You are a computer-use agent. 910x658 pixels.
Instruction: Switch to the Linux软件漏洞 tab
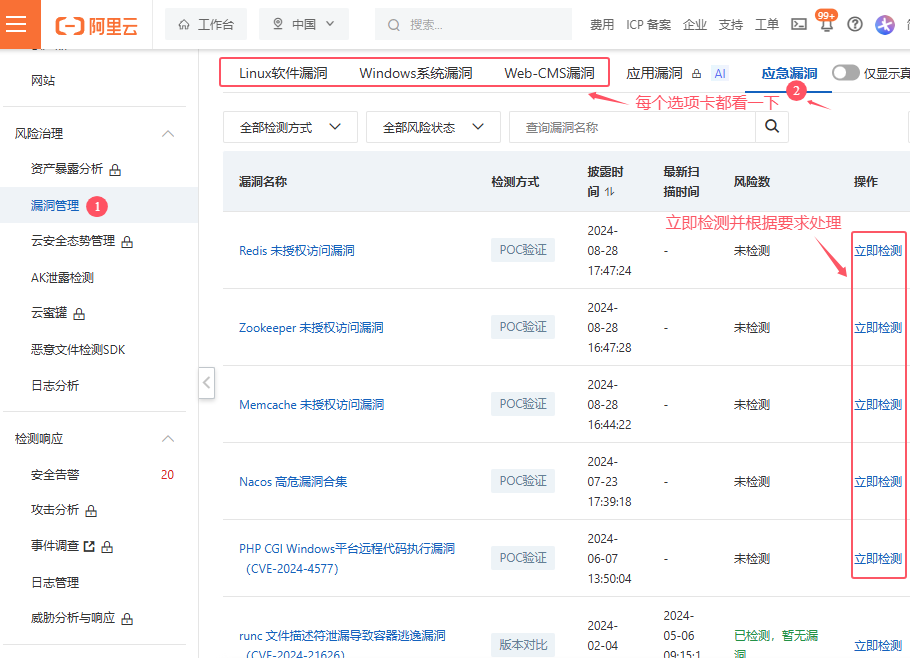click(x=283, y=73)
